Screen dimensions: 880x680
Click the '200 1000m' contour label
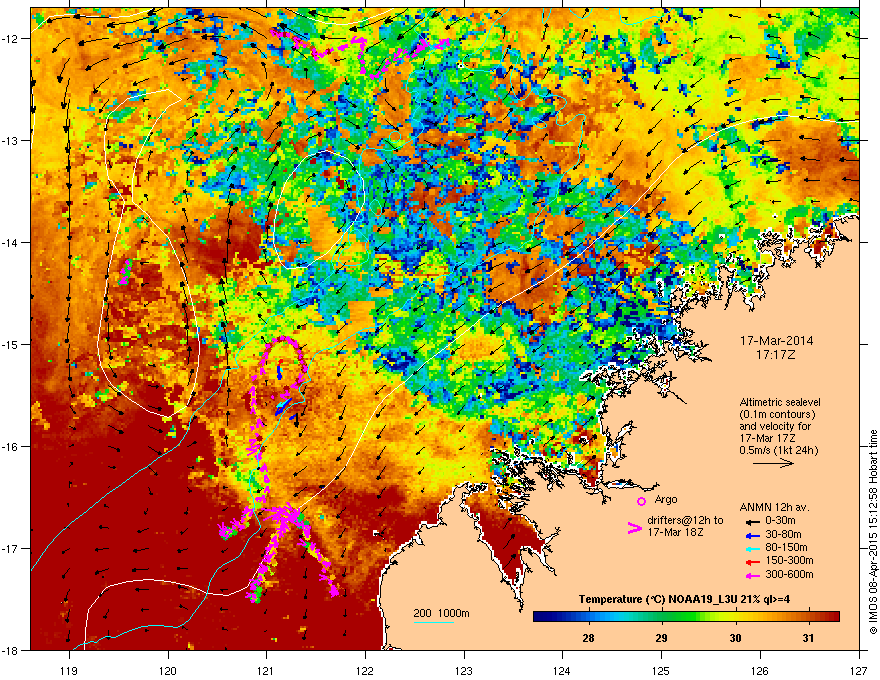(441, 613)
